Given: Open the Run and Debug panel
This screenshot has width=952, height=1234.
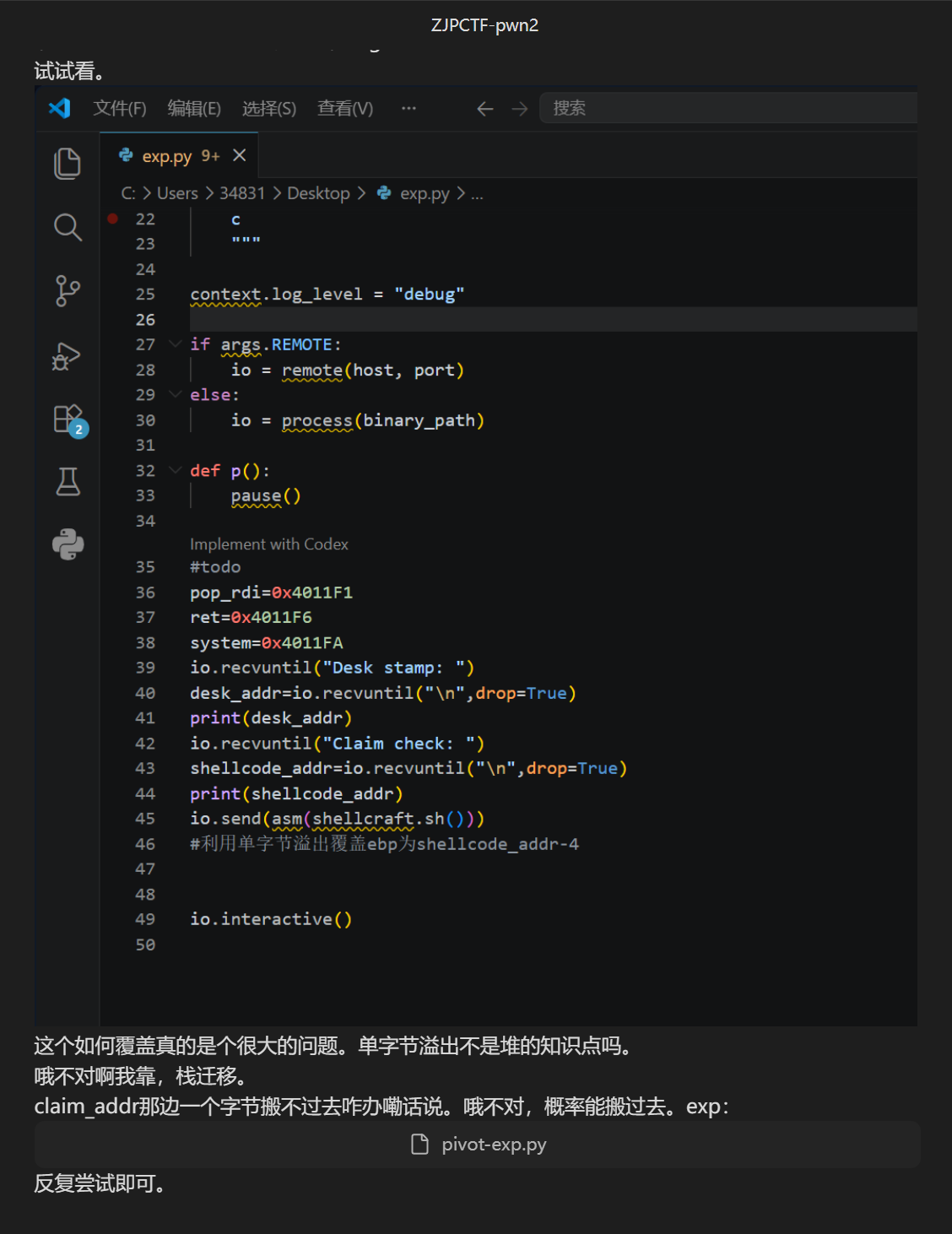Looking at the screenshot, I should tap(67, 355).
